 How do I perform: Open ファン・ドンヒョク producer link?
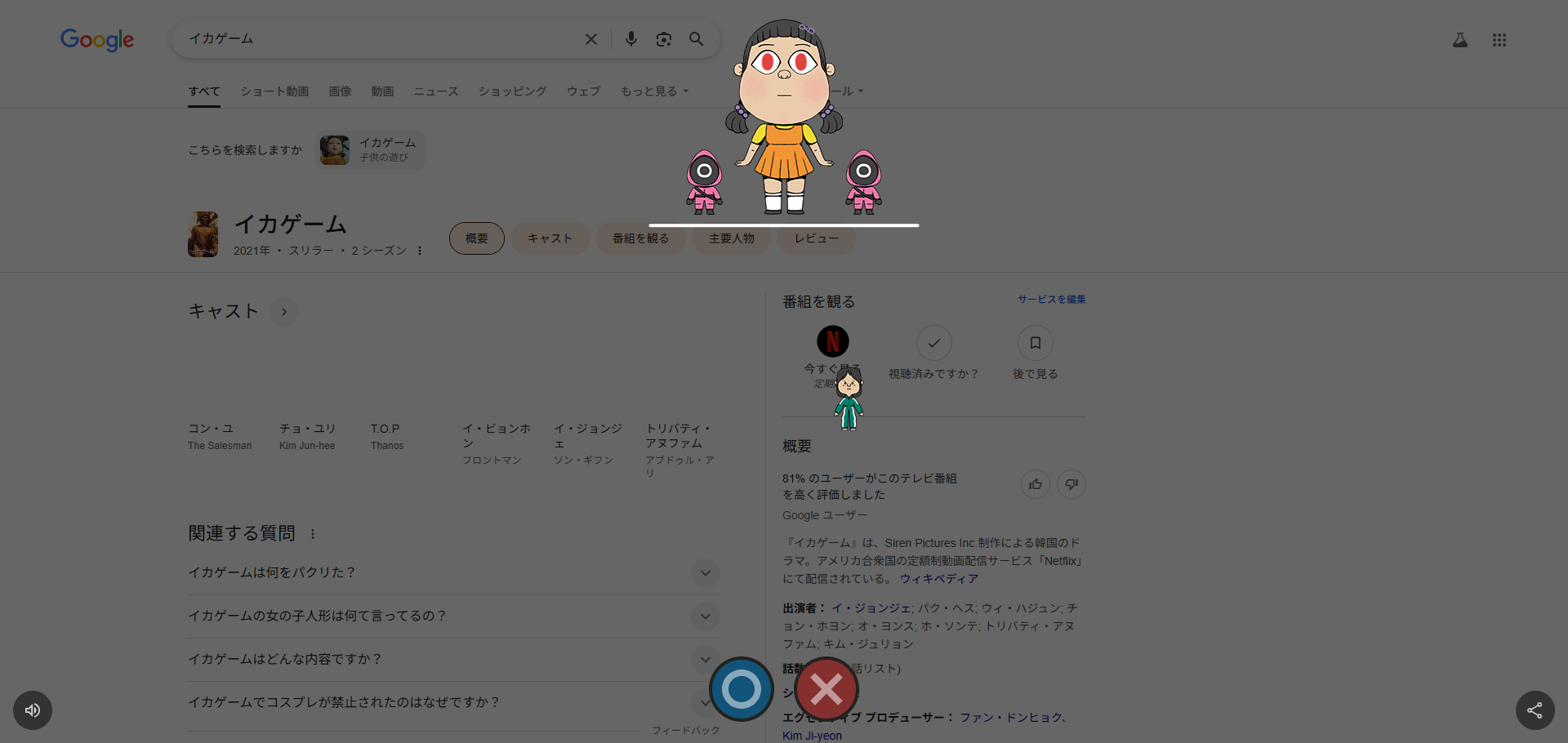coord(1012,718)
